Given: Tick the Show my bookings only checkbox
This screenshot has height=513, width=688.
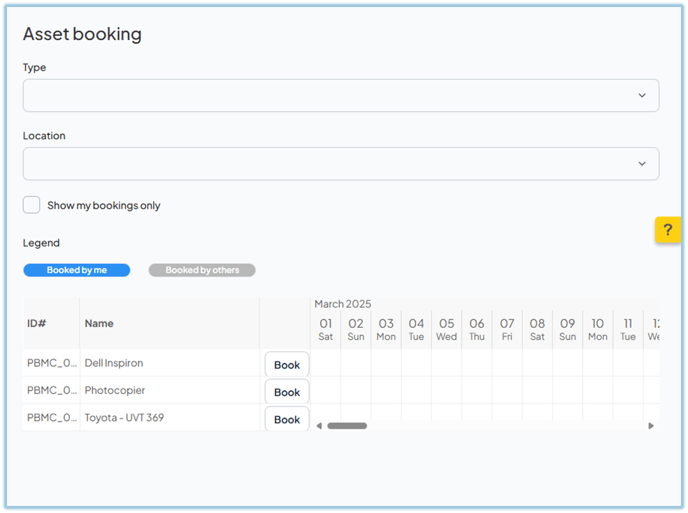Looking at the screenshot, I should 32,205.
